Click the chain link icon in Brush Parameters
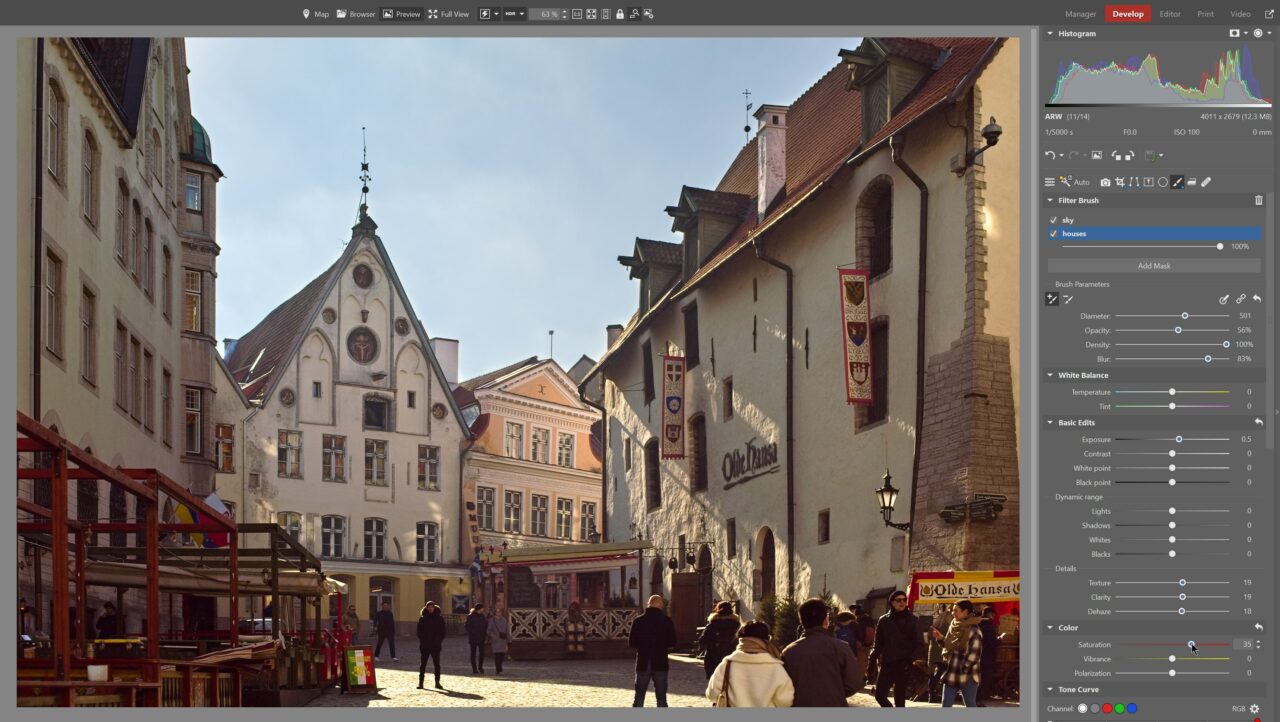This screenshot has height=722, width=1280. point(1241,299)
